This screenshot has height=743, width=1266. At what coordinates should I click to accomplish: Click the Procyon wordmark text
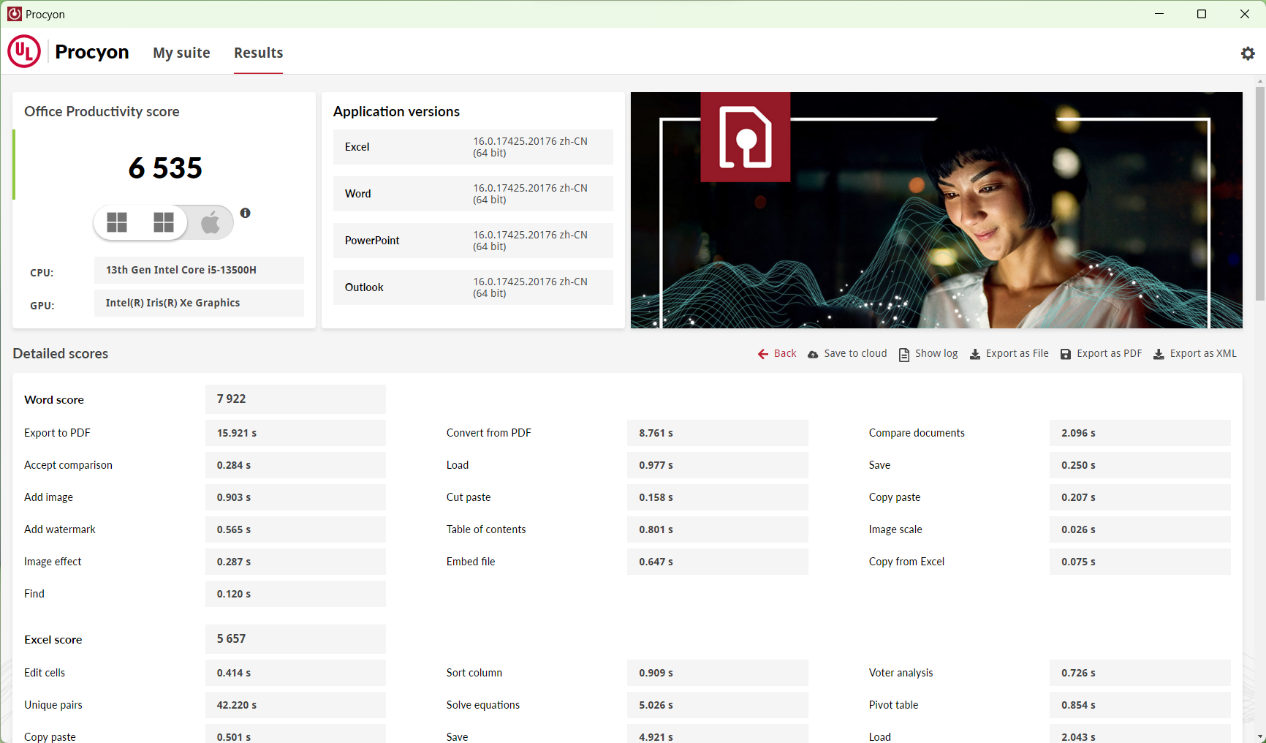pos(92,52)
